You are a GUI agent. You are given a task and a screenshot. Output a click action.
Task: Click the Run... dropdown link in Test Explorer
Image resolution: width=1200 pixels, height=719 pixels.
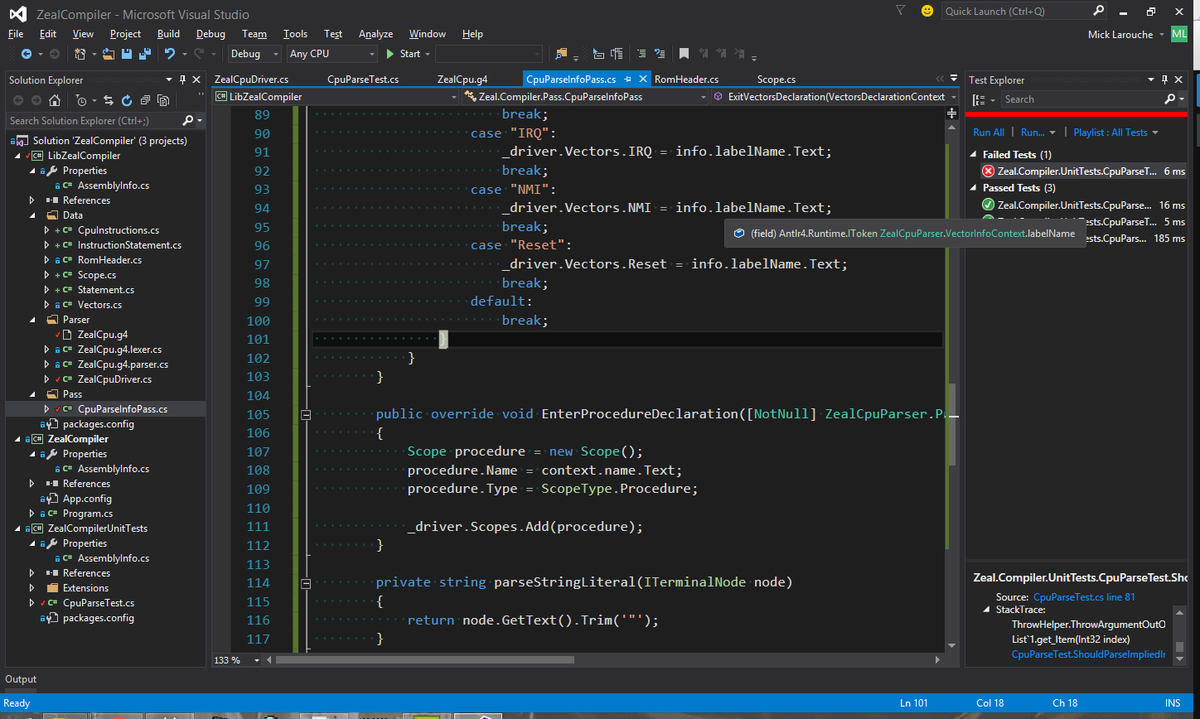1037,132
